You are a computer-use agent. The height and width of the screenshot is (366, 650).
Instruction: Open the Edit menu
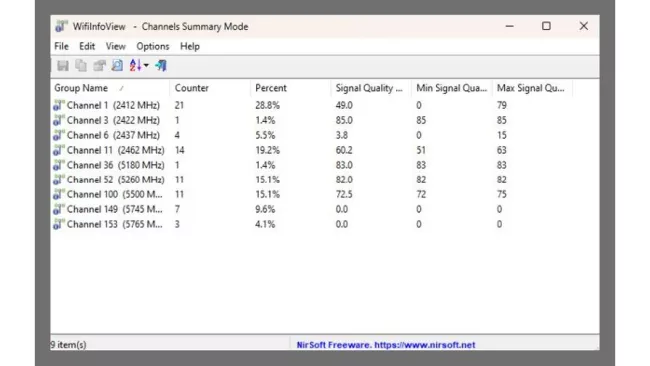pos(87,46)
